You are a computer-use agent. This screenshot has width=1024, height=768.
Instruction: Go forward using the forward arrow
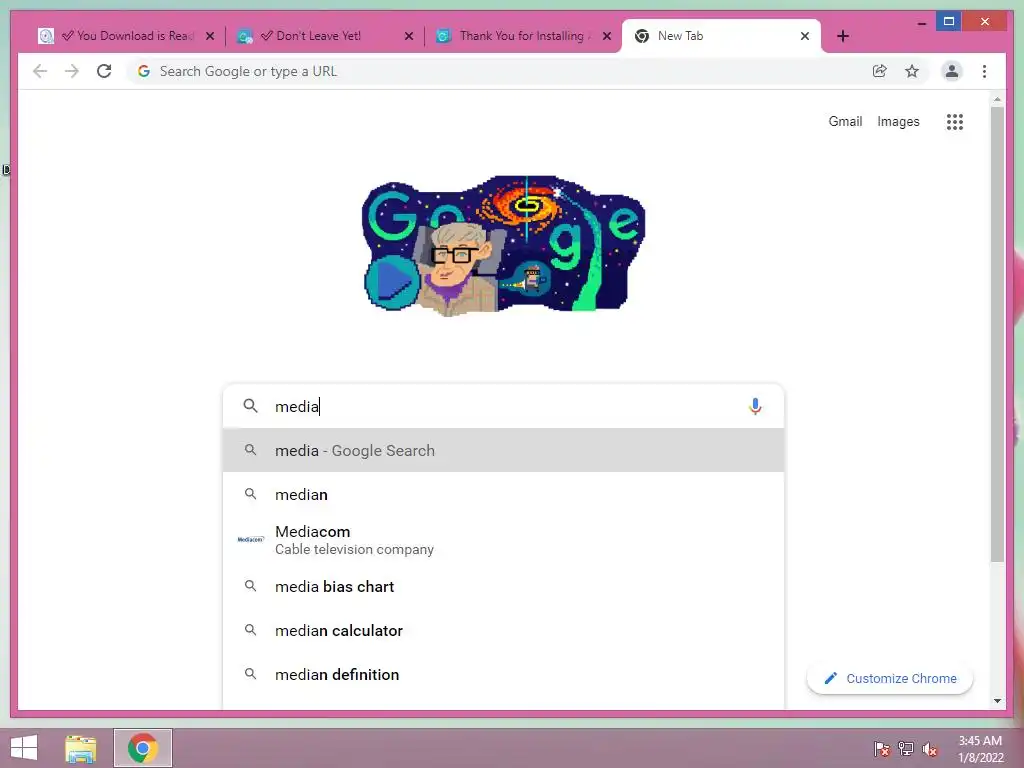tap(72, 71)
